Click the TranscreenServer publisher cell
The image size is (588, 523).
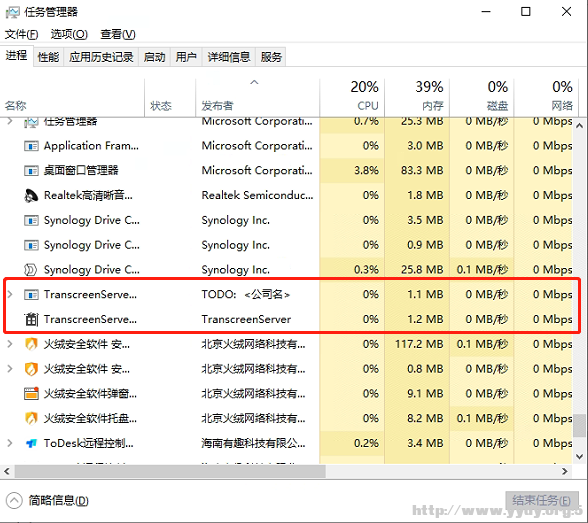click(x=246, y=319)
